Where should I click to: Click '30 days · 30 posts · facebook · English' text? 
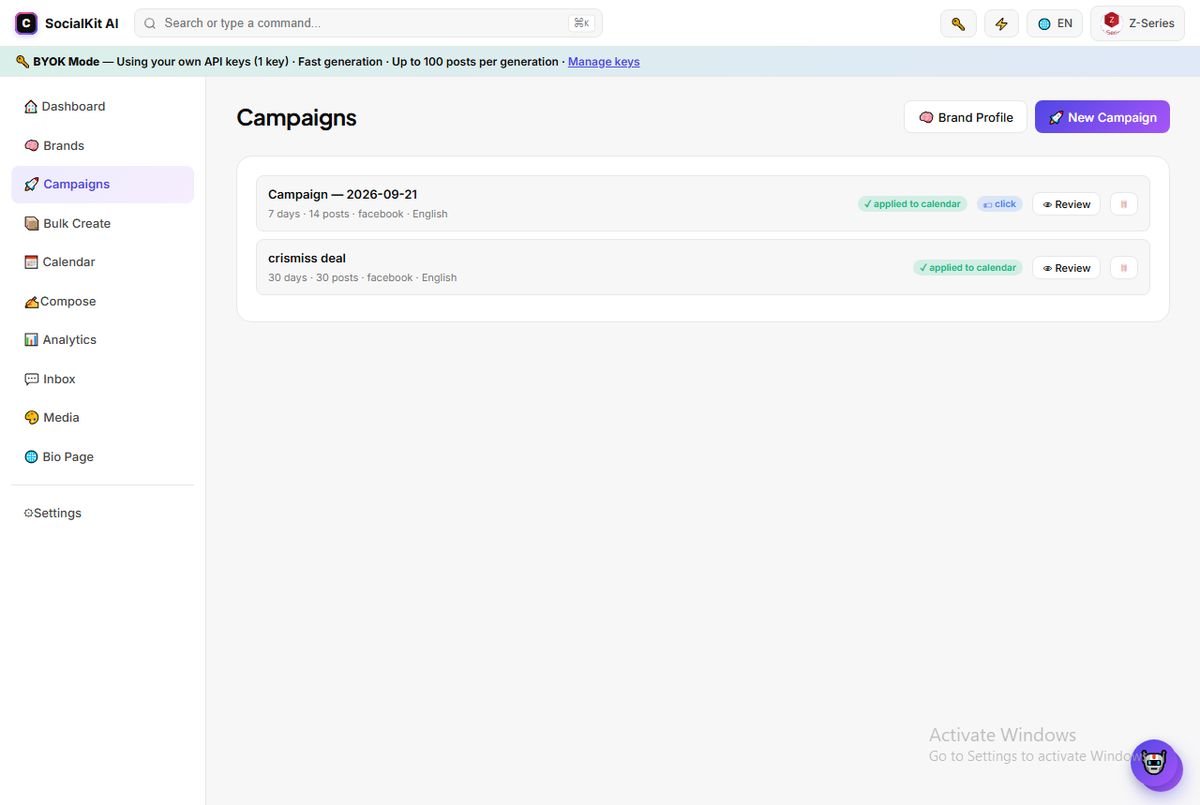click(362, 278)
